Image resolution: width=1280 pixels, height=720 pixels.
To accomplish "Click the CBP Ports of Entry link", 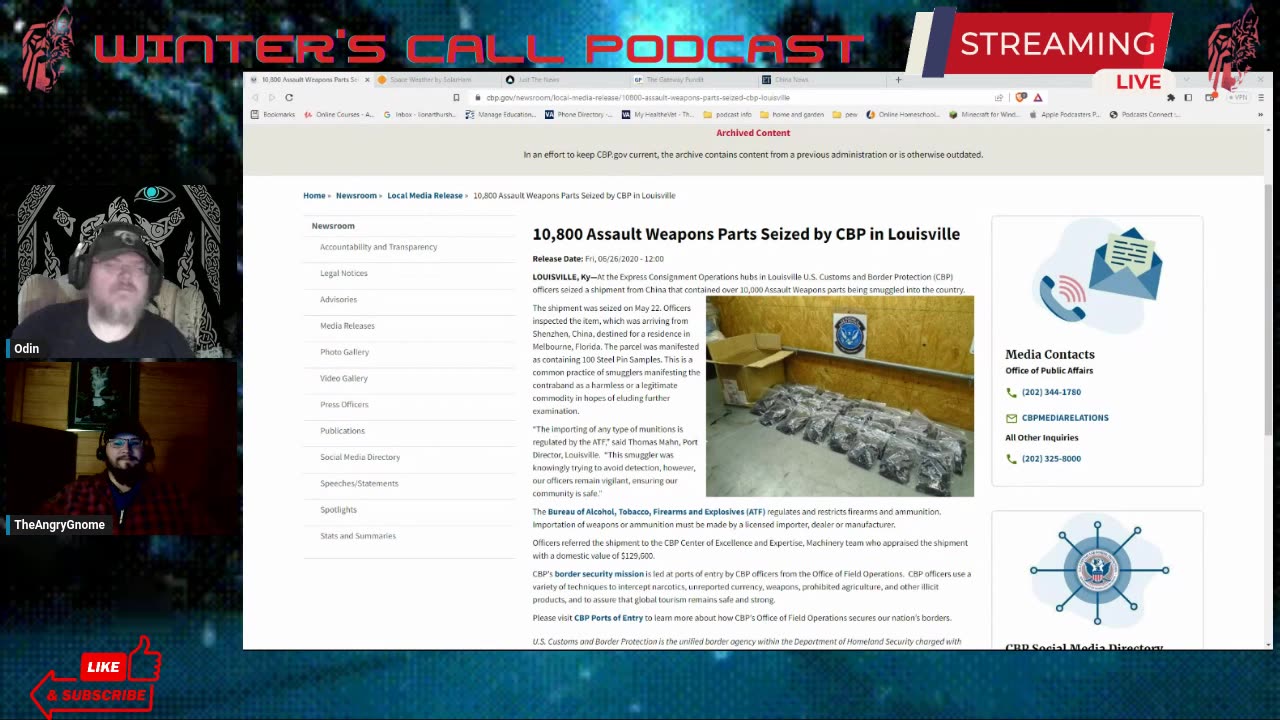I will 608,618.
